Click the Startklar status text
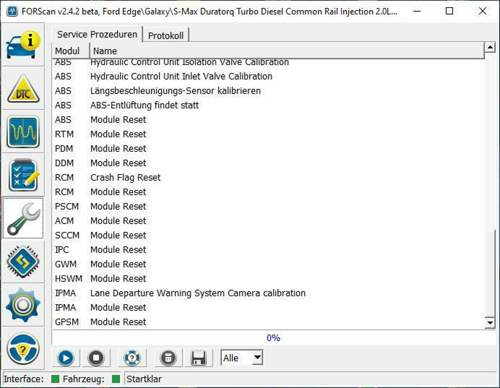The width and height of the screenshot is (500, 388). pyautogui.click(x=144, y=379)
